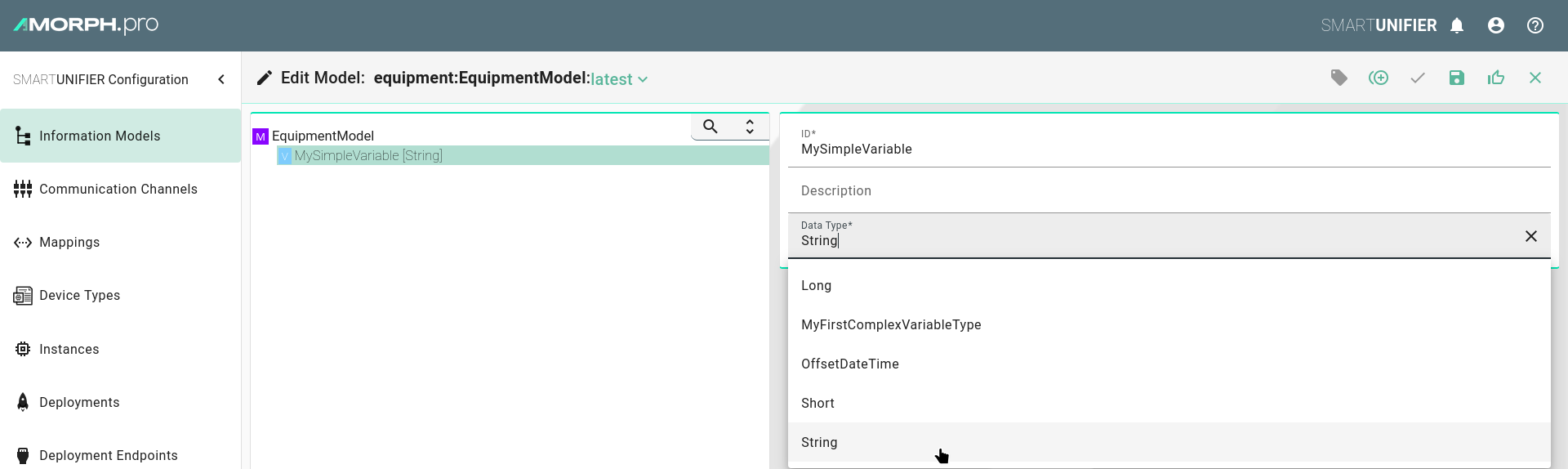Choose Long from data type list
The height and width of the screenshot is (469, 1568).
tap(1169, 285)
